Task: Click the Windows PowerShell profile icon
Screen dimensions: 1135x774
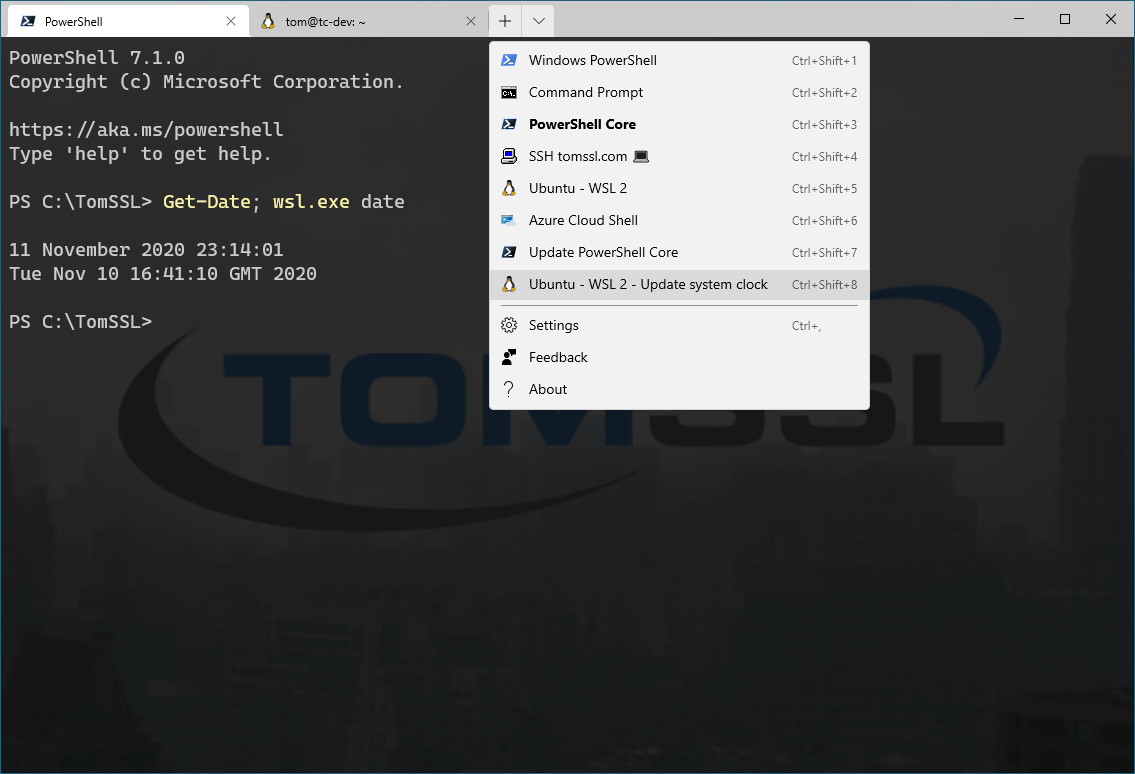Action: pos(509,60)
